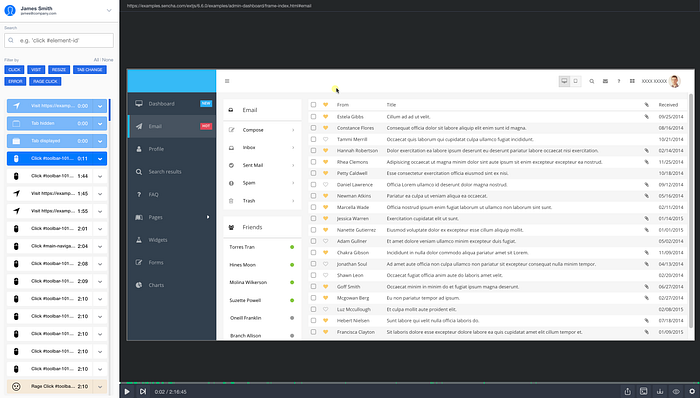Click attachment icon on Estela Gibbs row
The image size is (700, 398).
pyautogui.click(x=646, y=116)
